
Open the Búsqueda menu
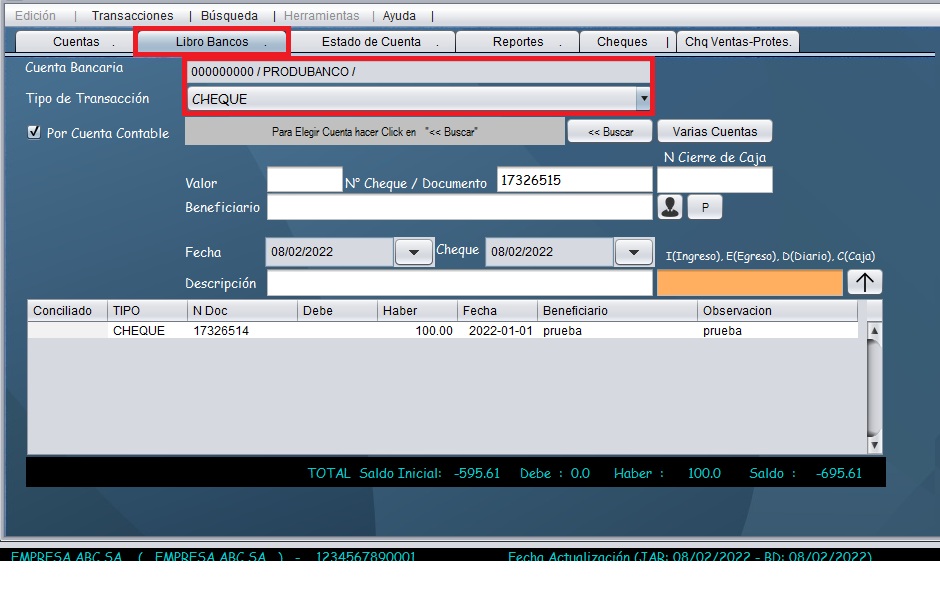pos(229,16)
